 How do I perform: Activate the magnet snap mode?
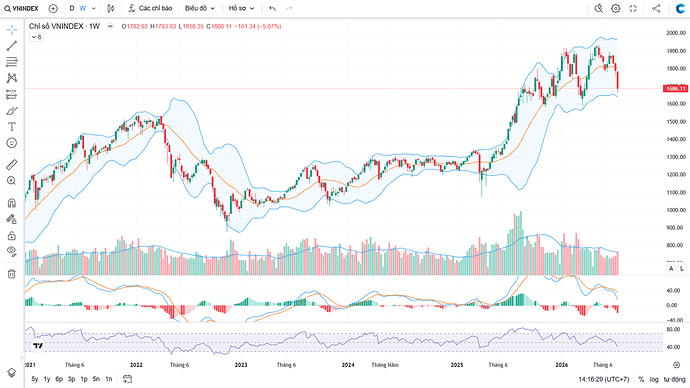click(x=12, y=203)
